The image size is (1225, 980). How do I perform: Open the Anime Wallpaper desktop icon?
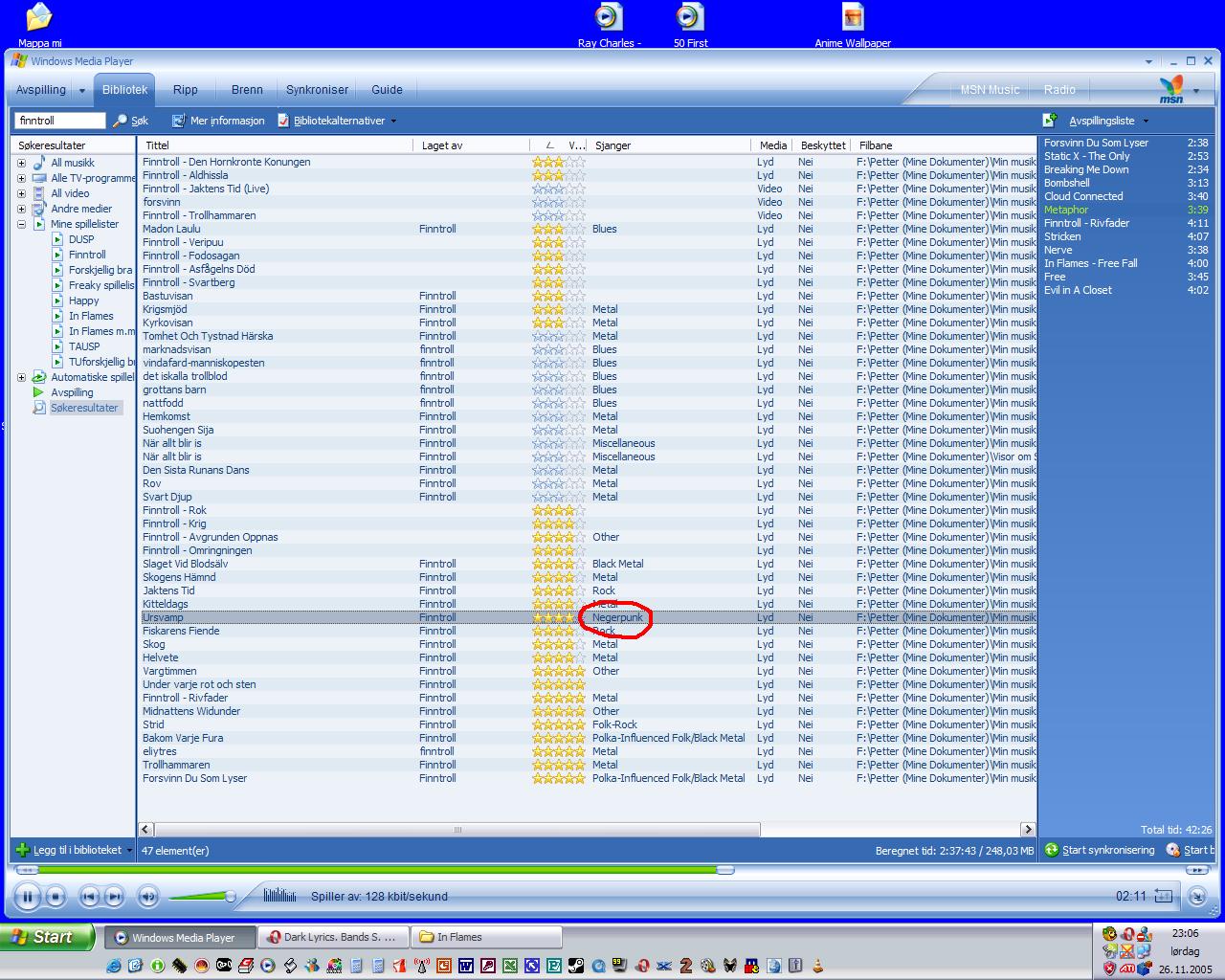coord(853,25)
